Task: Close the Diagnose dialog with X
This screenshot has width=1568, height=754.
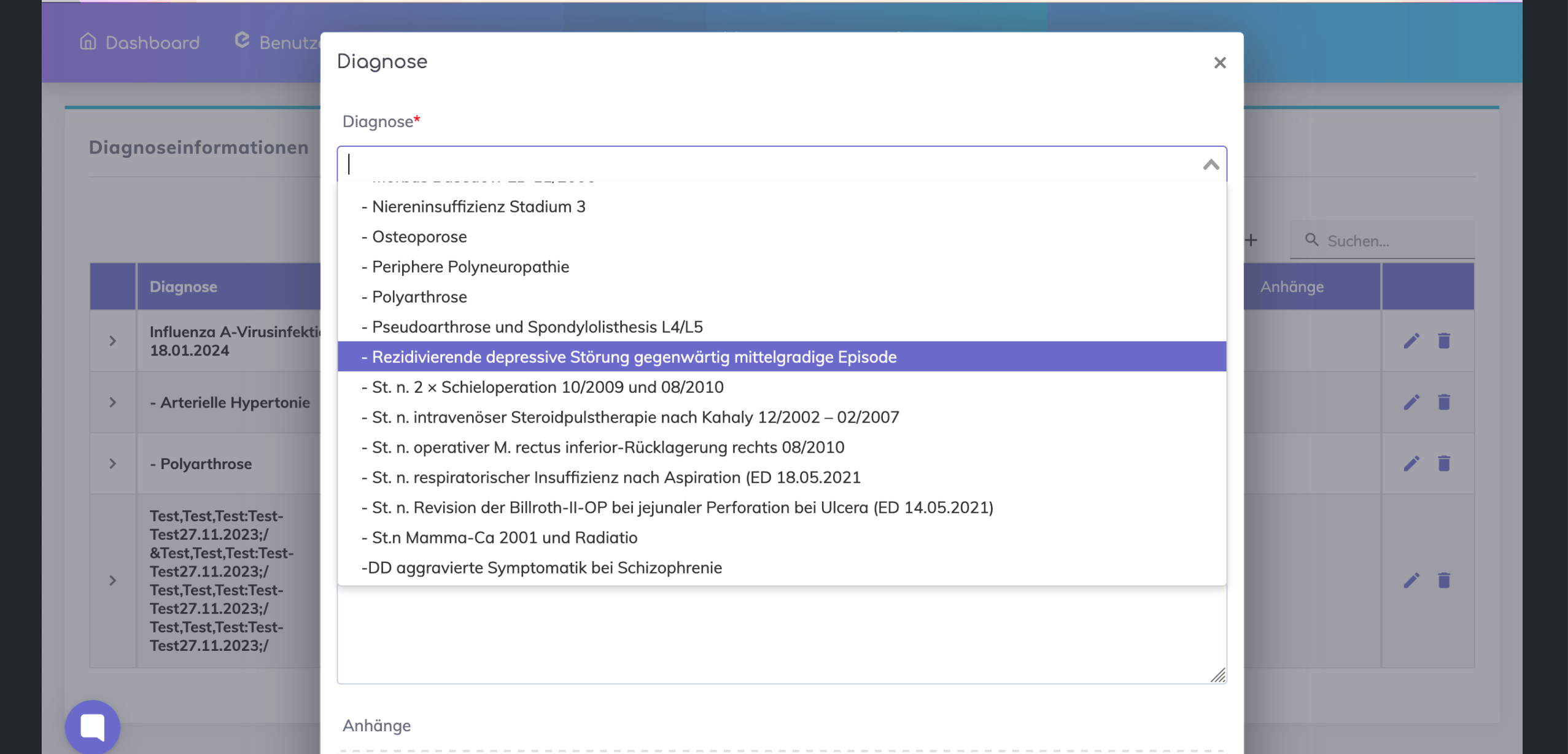Action: point(1219,63)
